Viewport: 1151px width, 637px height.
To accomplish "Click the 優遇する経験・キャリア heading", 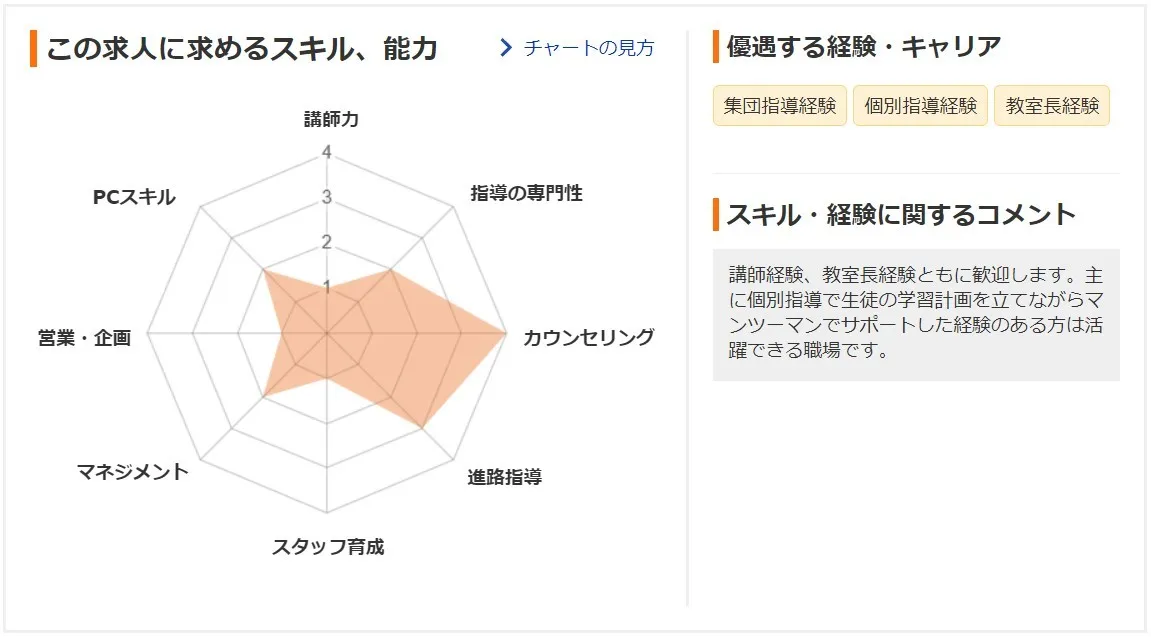I will (x=864, y=47).
